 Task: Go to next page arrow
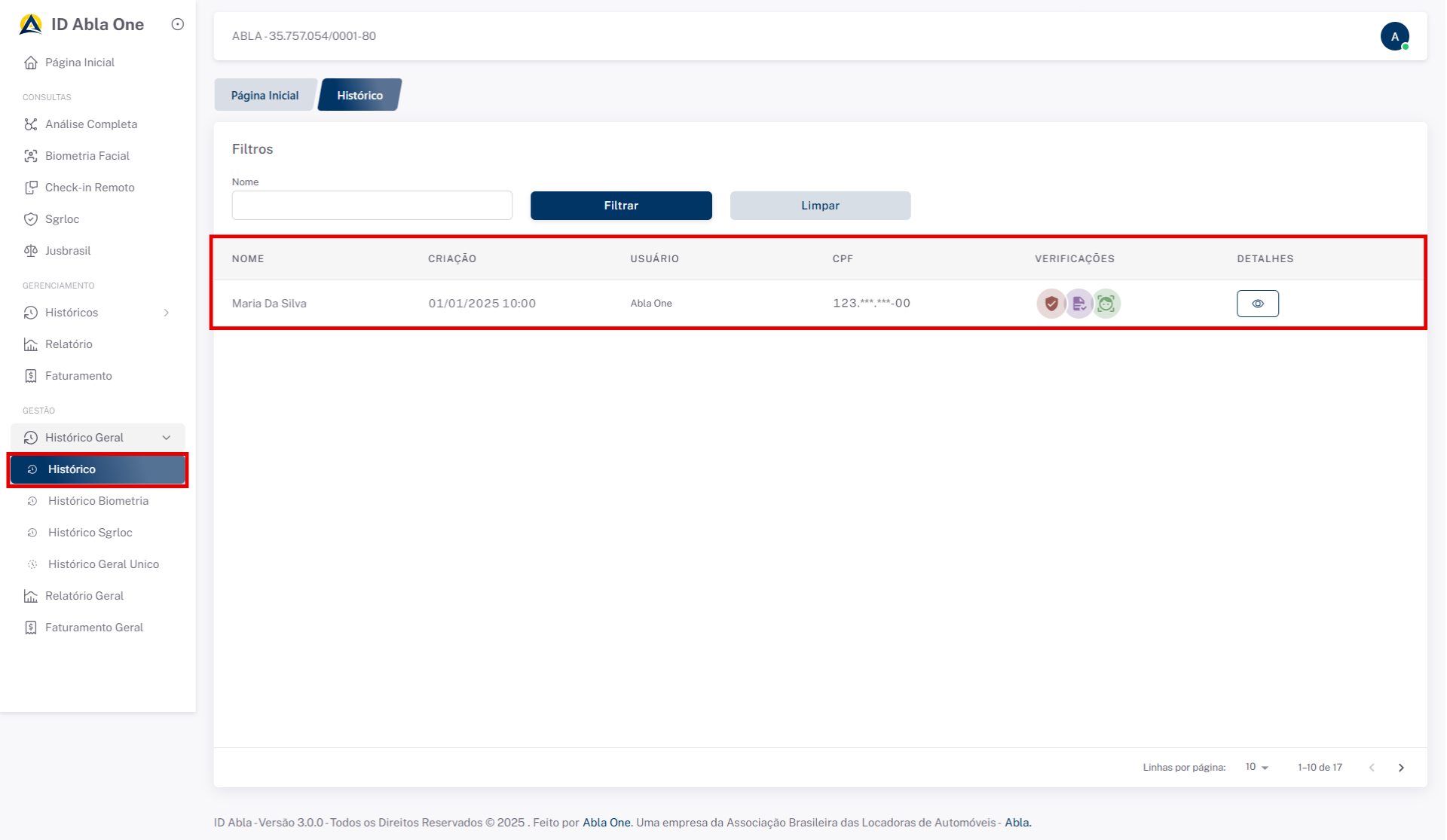pos(1401,768)
